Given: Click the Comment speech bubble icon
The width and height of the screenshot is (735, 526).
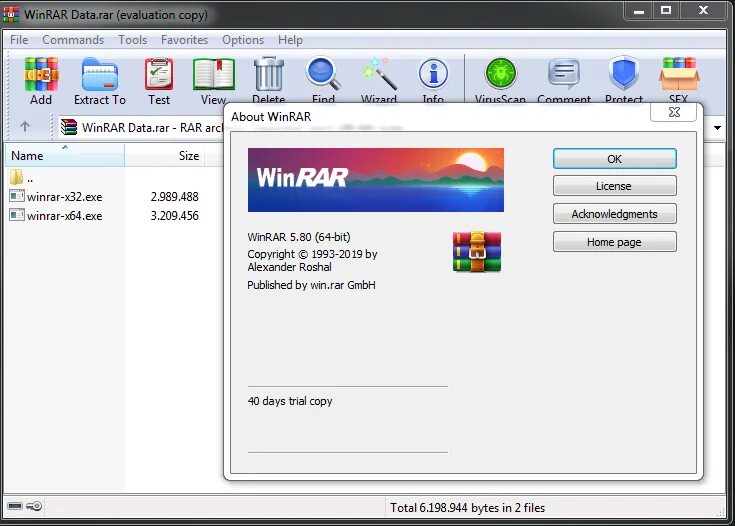Looking at the screenshot, I should [564, 74].
